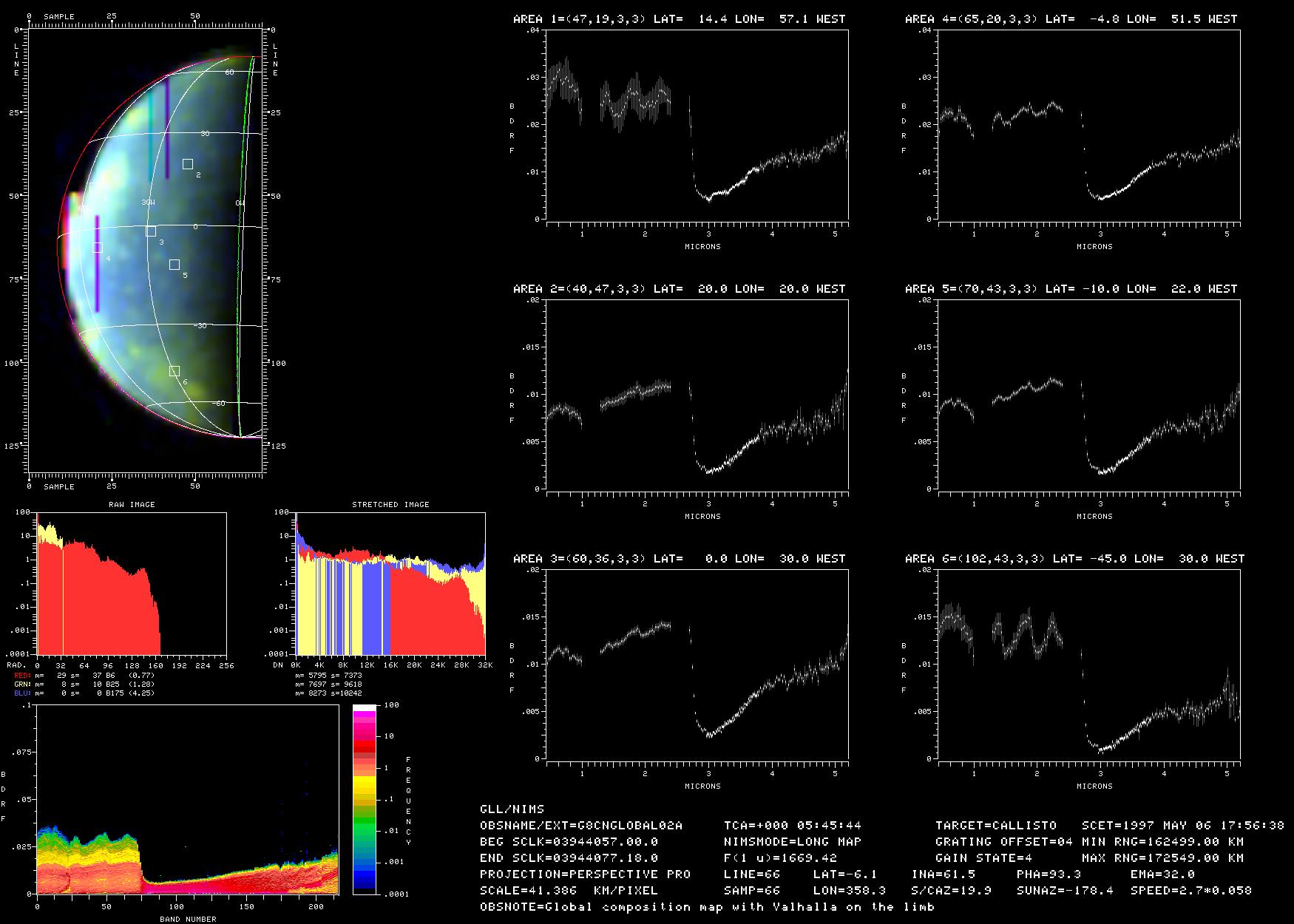Screen dimensions: 1294x924
Task: Click the Area 6 spectrum graph
Action: [x=1088, y=665]
